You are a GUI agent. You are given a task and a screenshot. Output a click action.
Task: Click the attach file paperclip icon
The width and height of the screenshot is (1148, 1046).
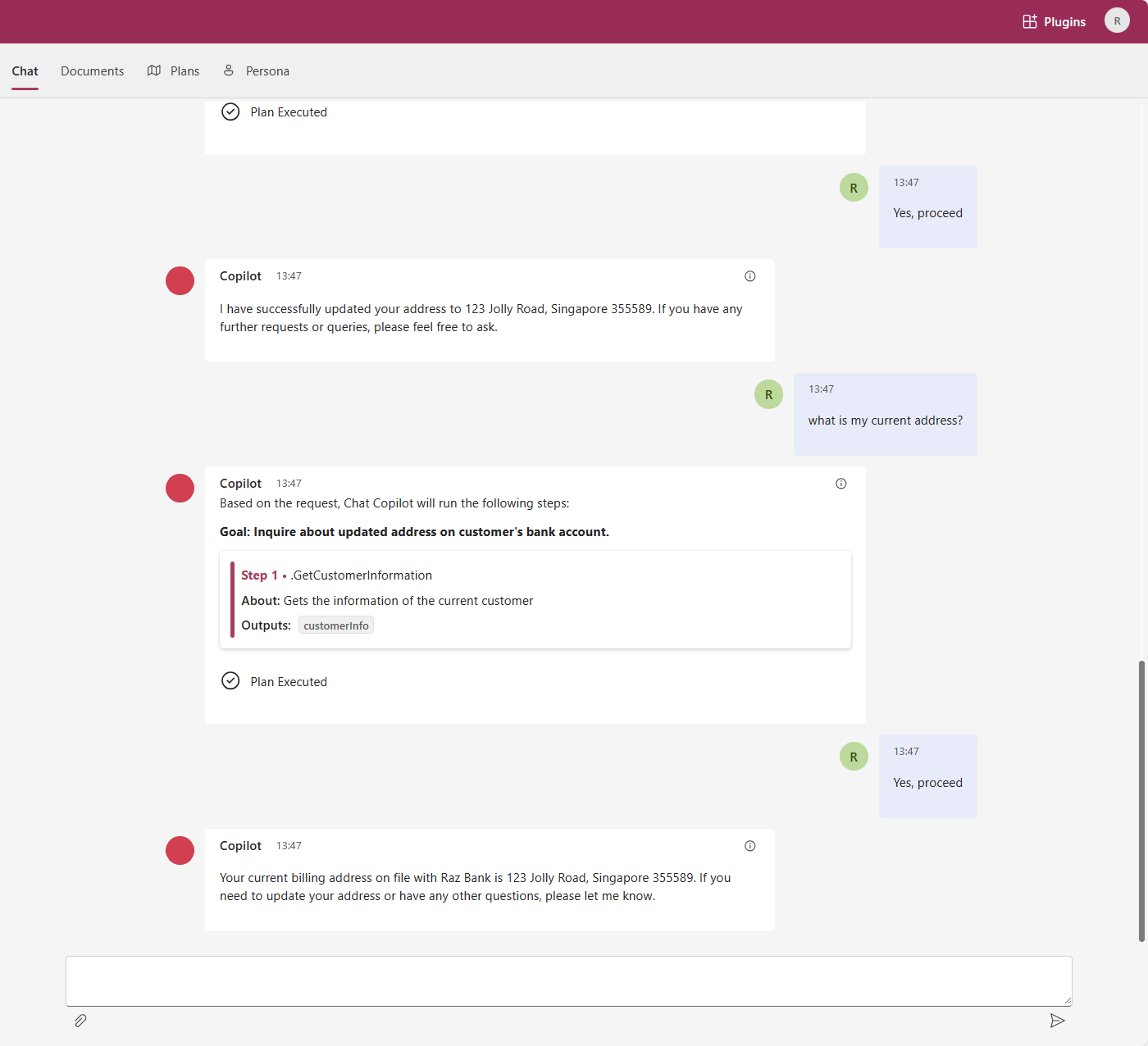click(x=80, y=1021)
